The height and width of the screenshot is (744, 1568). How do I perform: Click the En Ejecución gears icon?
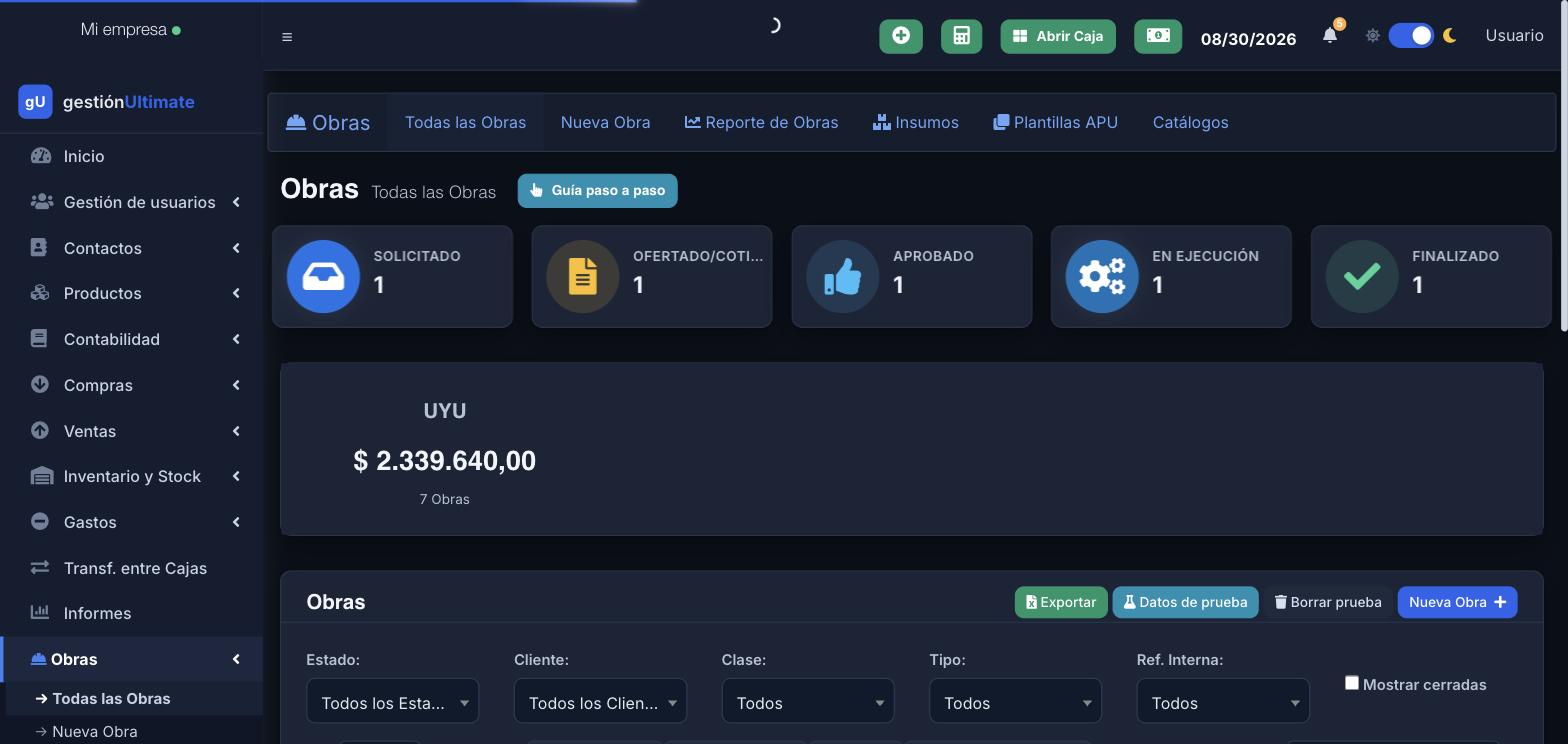(1102, 276)
